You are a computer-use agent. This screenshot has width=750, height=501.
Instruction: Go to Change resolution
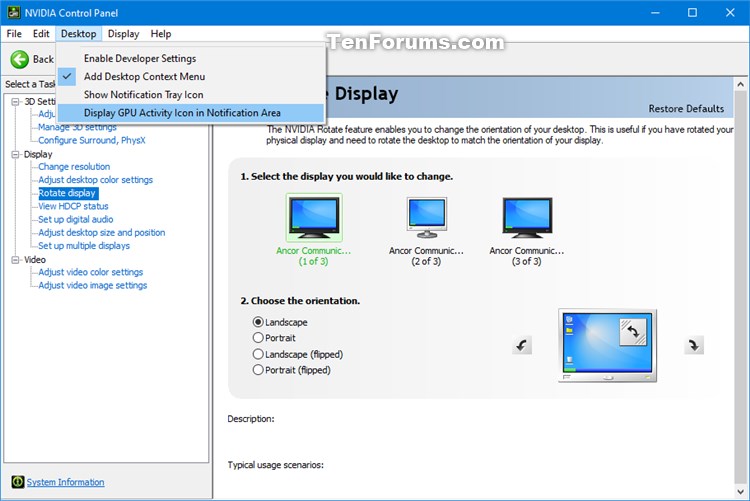click(74, 167)
